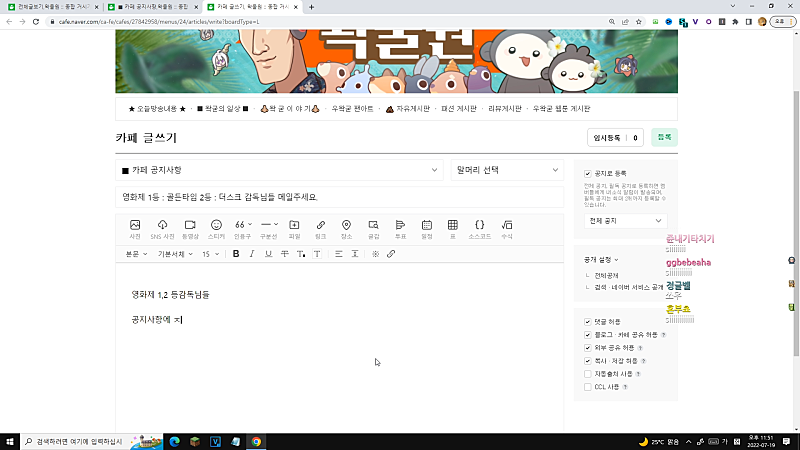The image size is (800, 450).
Task: Open the 본문 paragraph style dropdown
Action: pyautogui.click(x=136, y=254)
